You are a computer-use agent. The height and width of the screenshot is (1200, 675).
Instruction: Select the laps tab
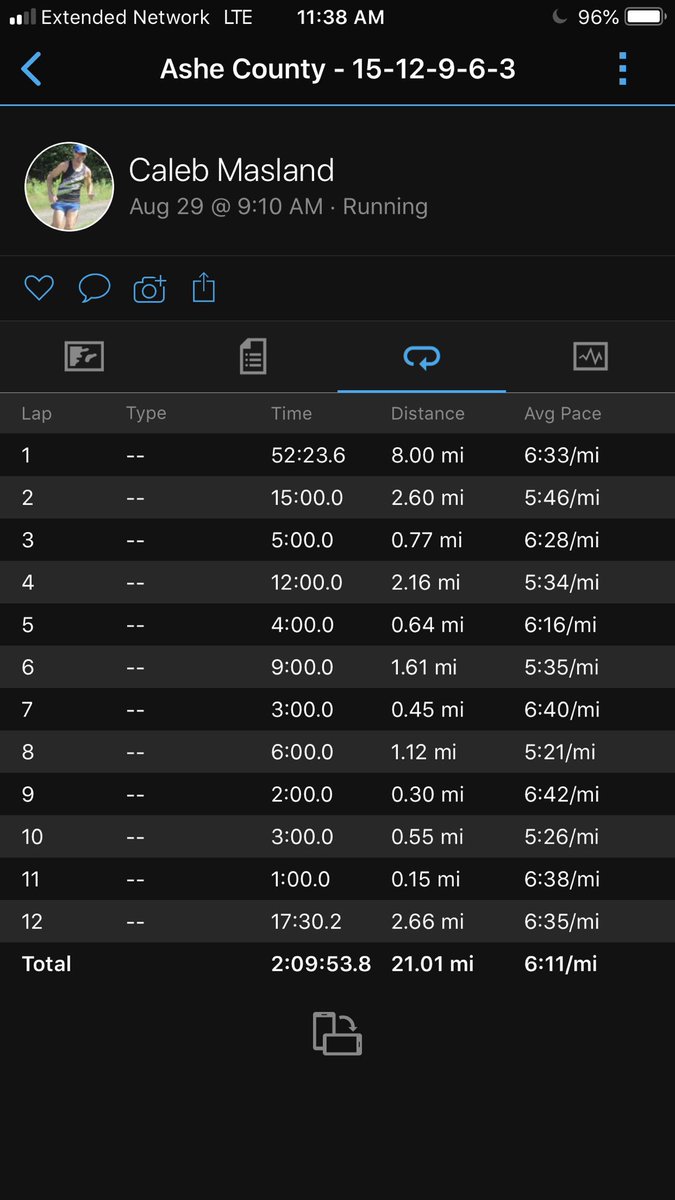click(x=422, y=357)
